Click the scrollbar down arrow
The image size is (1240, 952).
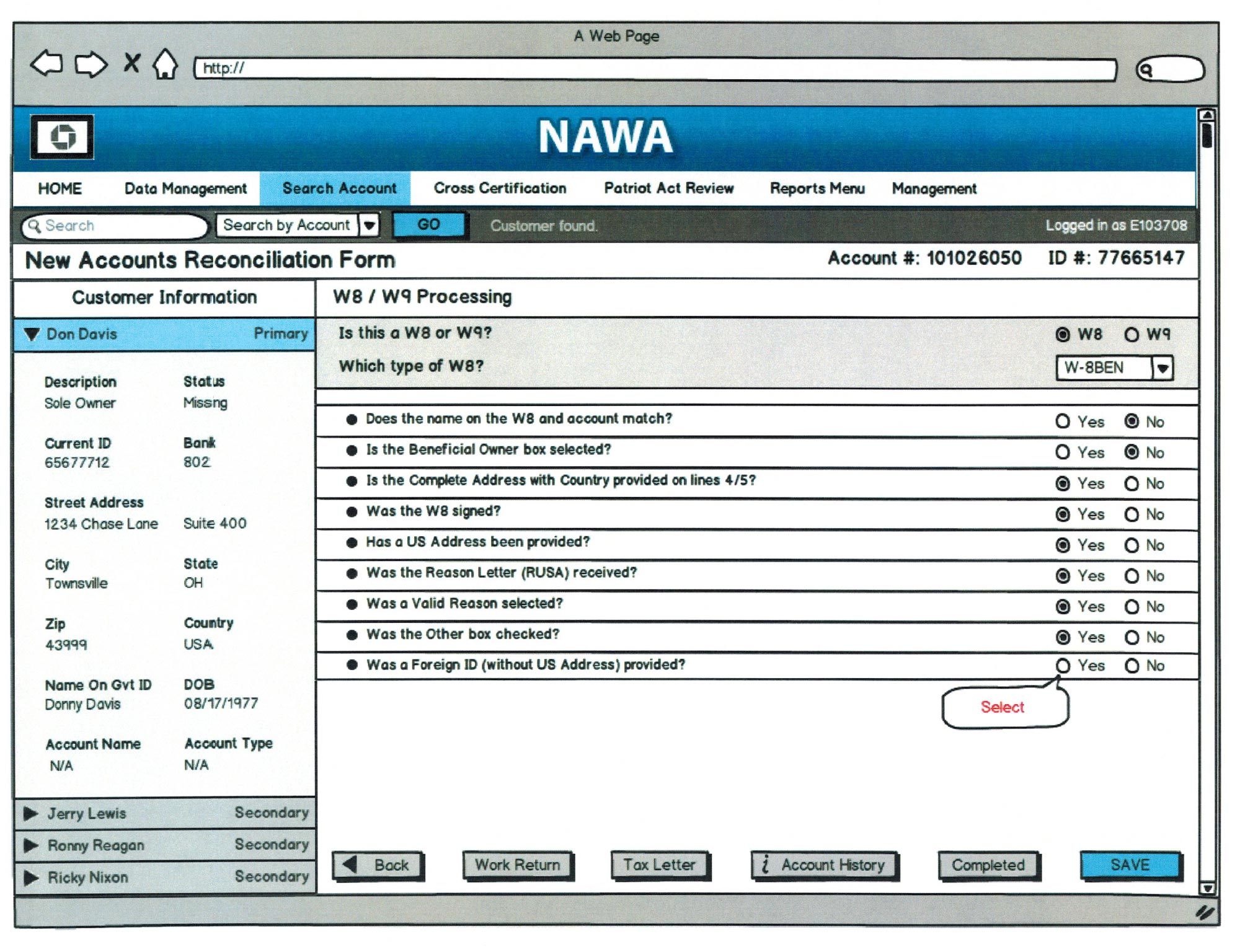click(1207, 888)
